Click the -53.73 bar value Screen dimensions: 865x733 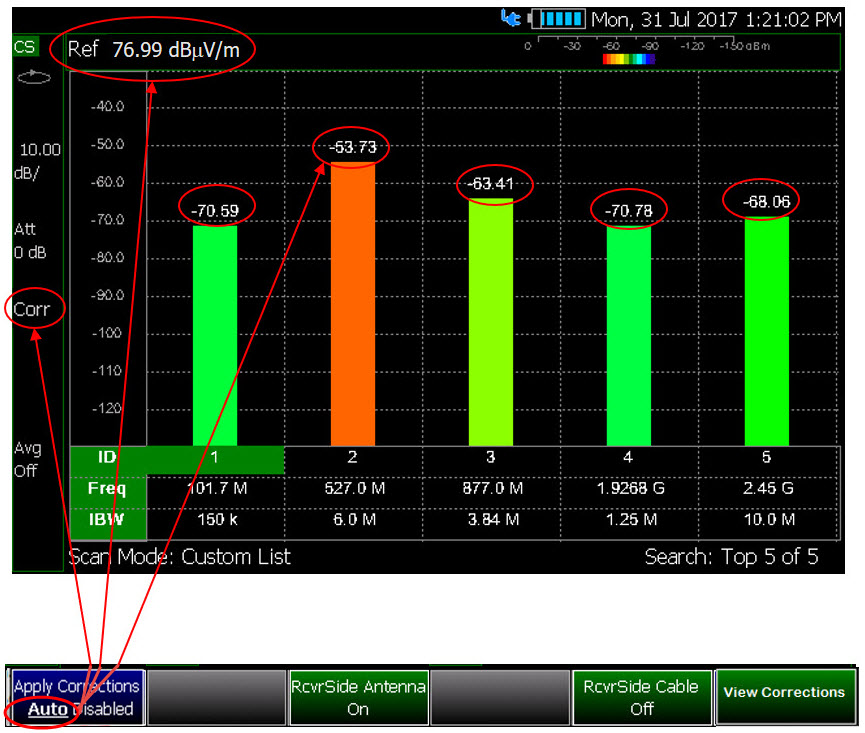tap(353, 147)
